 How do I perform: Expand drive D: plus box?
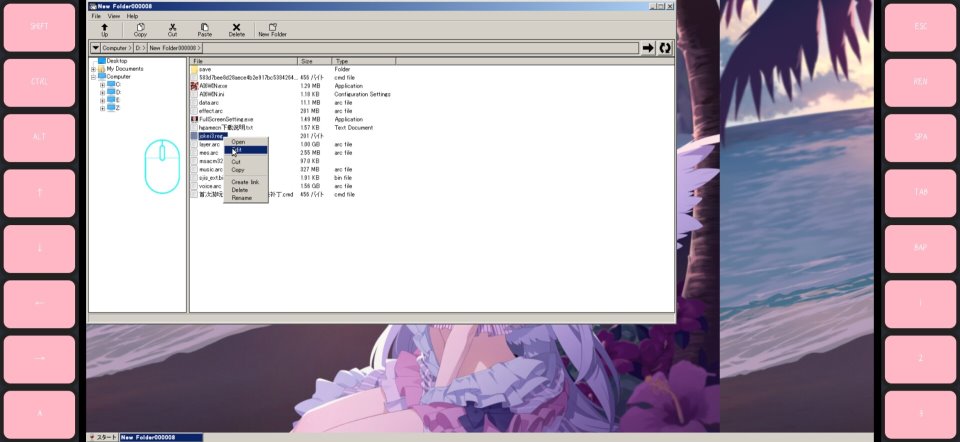[102, 93]
